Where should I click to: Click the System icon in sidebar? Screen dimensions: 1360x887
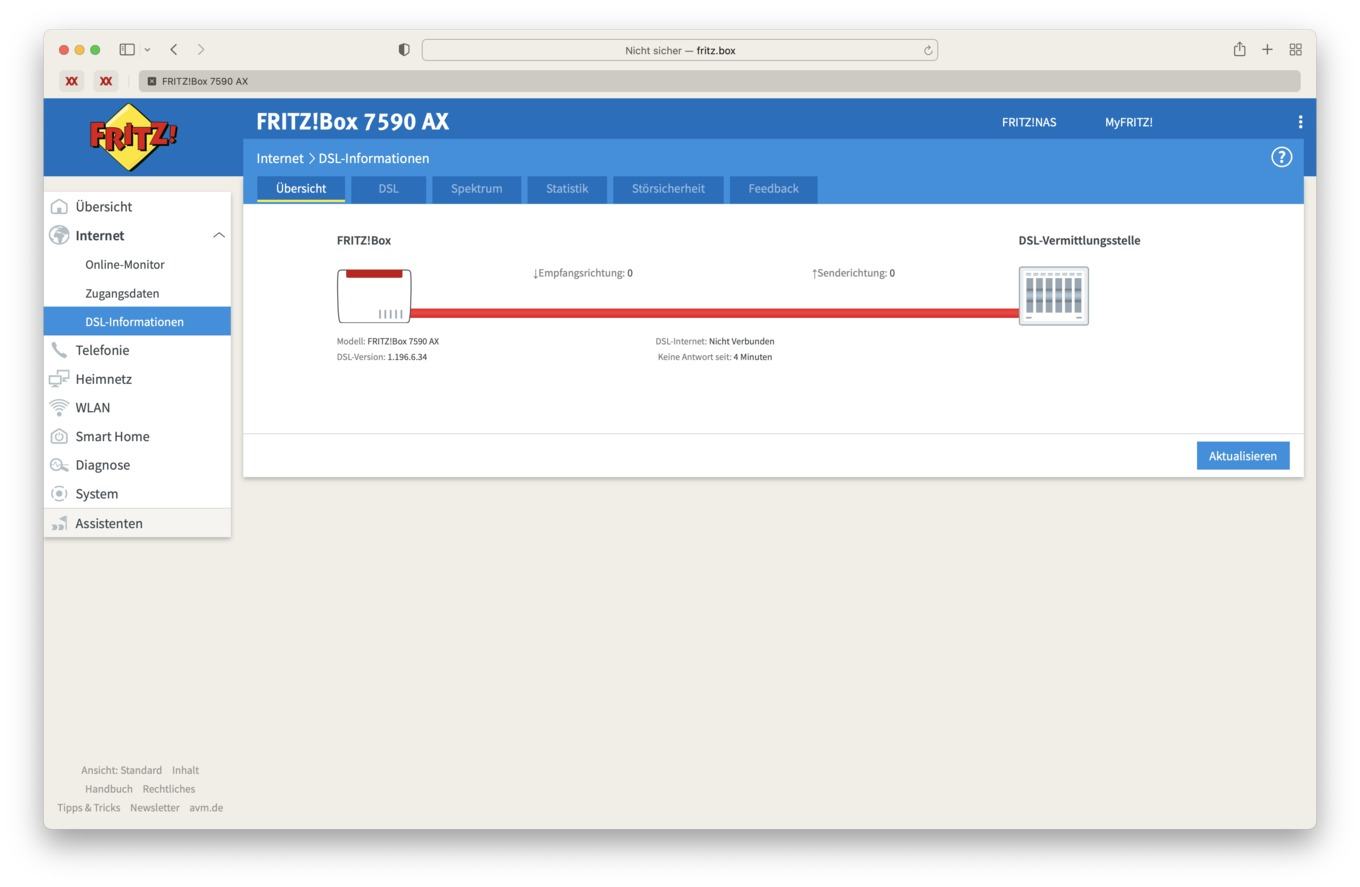(x=59, y=494)
